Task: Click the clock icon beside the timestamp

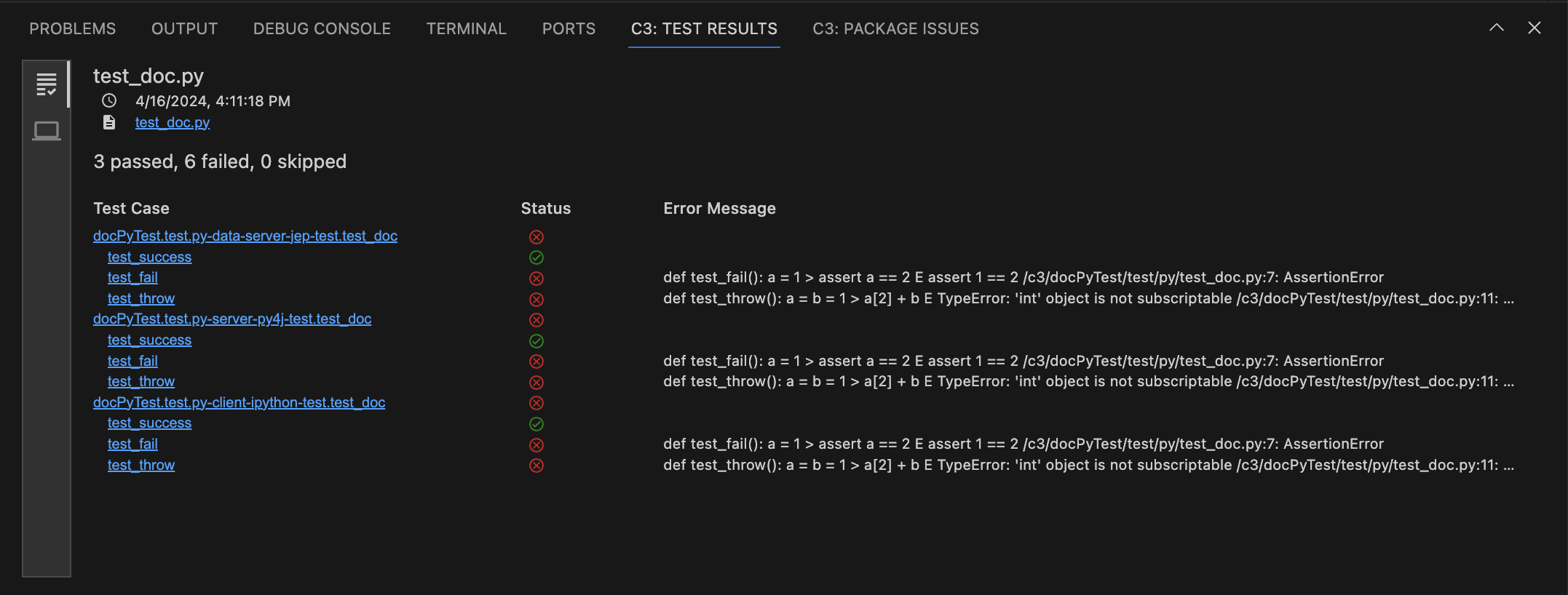Action: [109, 100]
